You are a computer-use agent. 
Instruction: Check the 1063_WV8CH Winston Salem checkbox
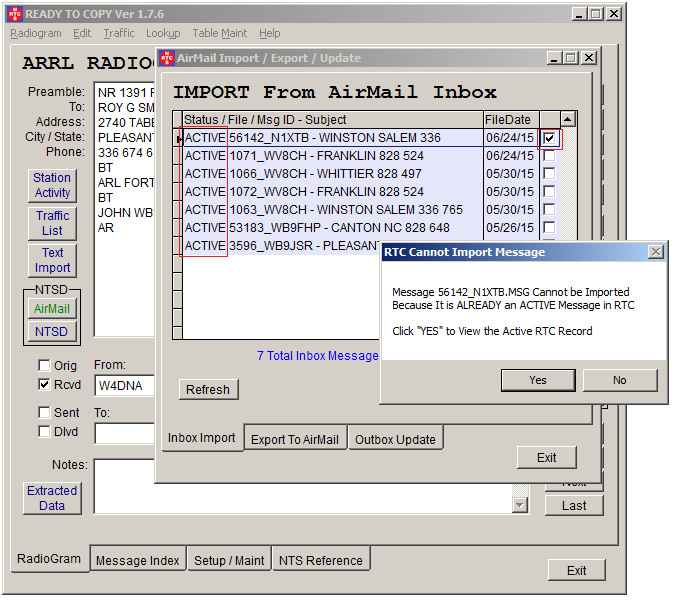coord(549,209)
